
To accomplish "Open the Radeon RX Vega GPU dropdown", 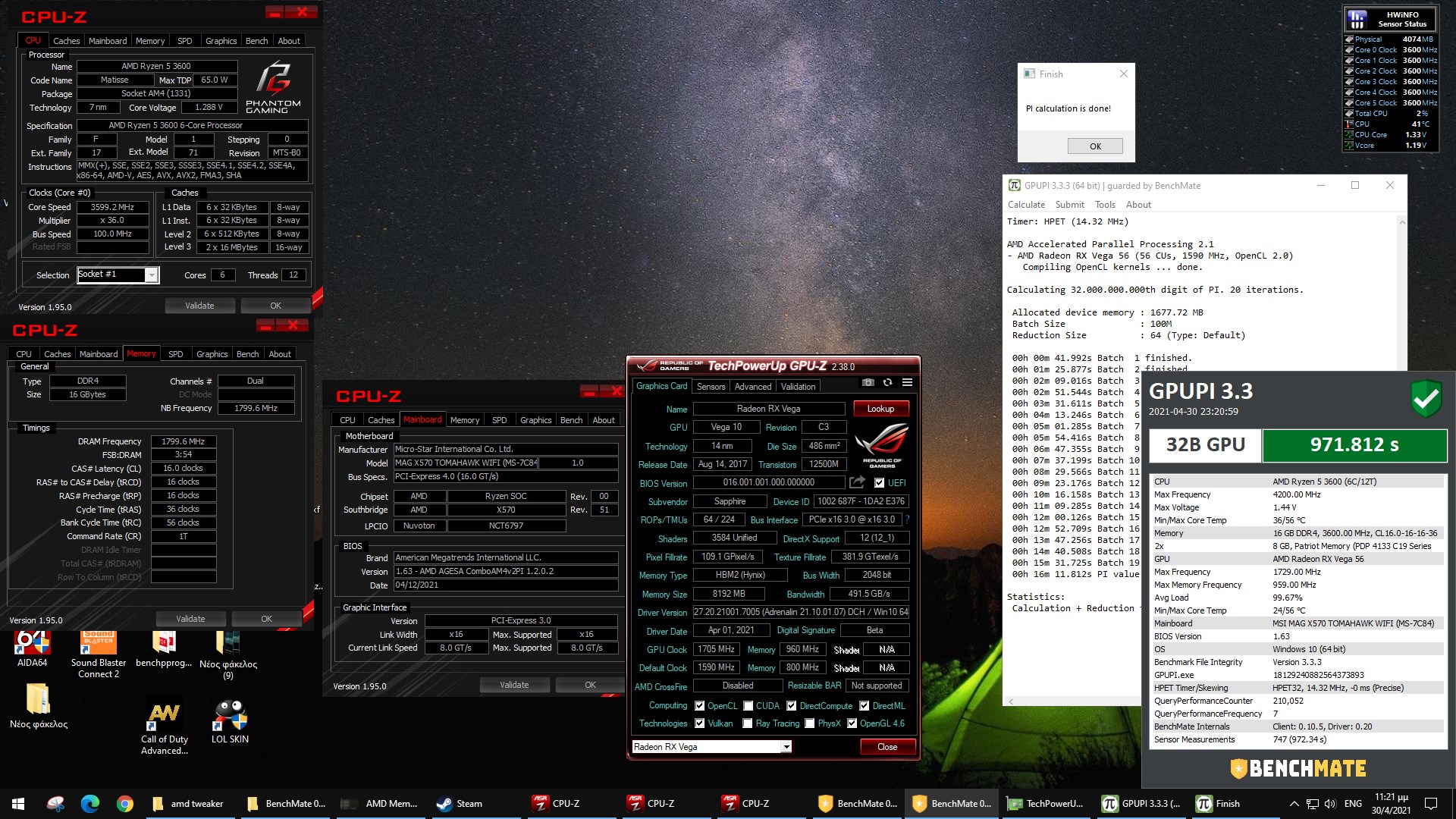I will [786, 747].
